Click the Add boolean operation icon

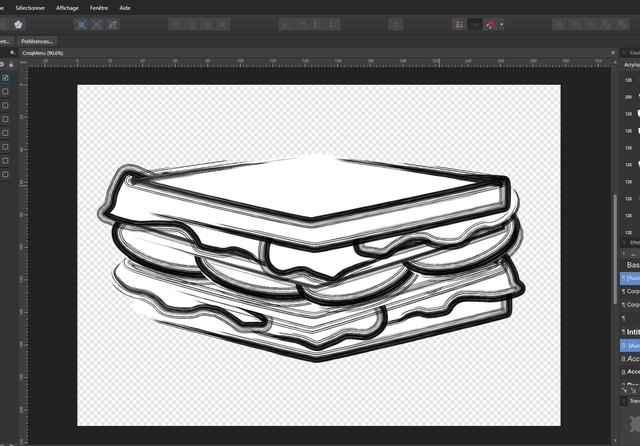click(560, 25)
